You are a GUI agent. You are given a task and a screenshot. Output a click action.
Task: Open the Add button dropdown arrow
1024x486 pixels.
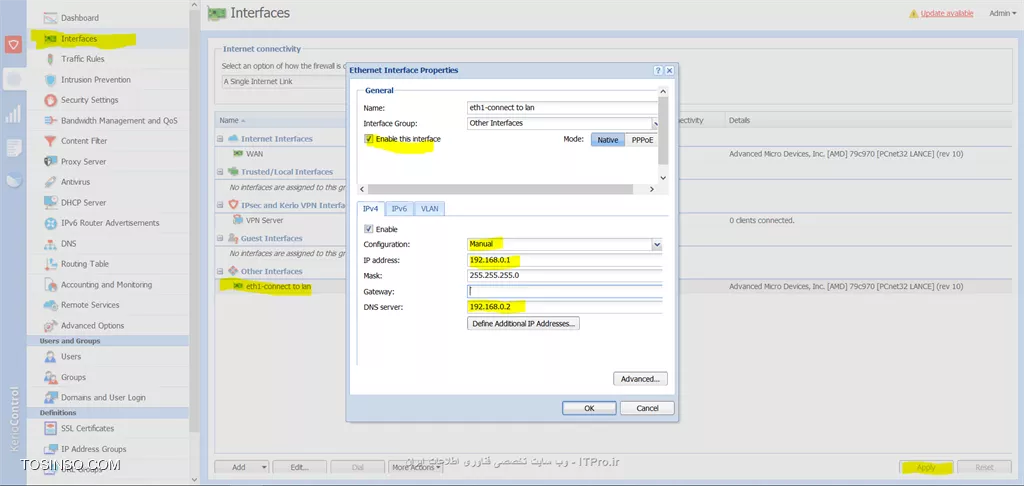click(x=264, y=467)
